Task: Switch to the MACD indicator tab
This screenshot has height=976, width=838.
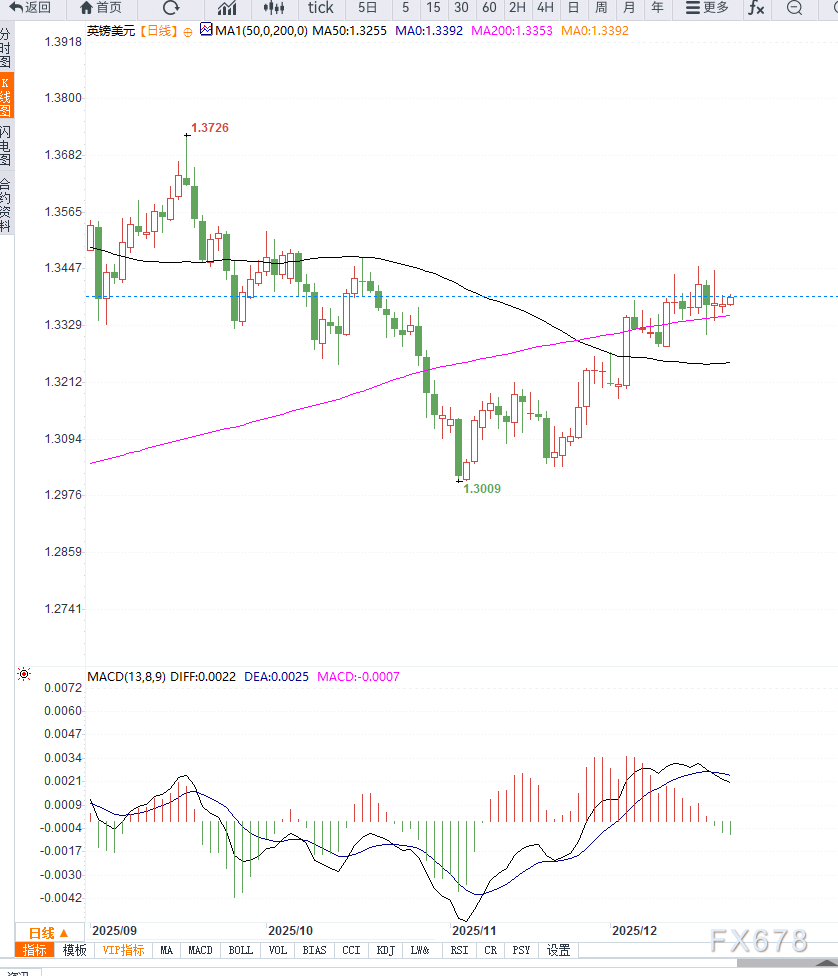Action: coord(200,950)
